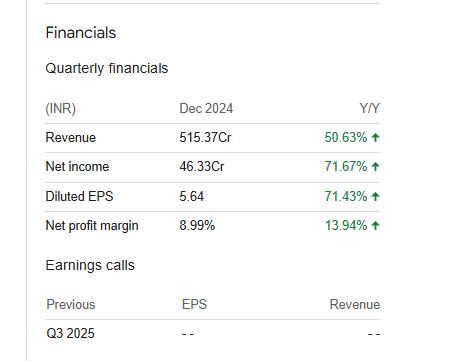Click the 8.99% net profit margin value
The height and width of the screenshot is (361, 451).
click(x=197, y=226)
